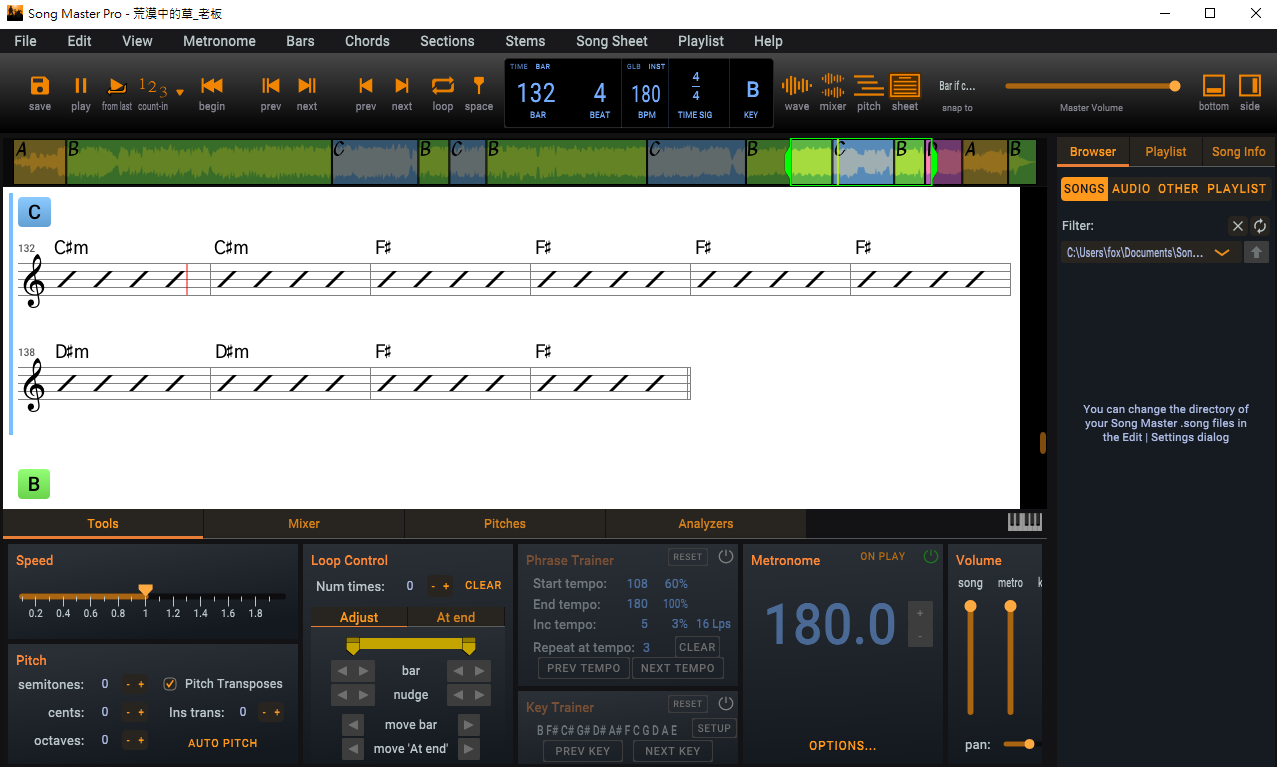
Task: Open the Song Sheet menu
Action: [x=612, y=41]
